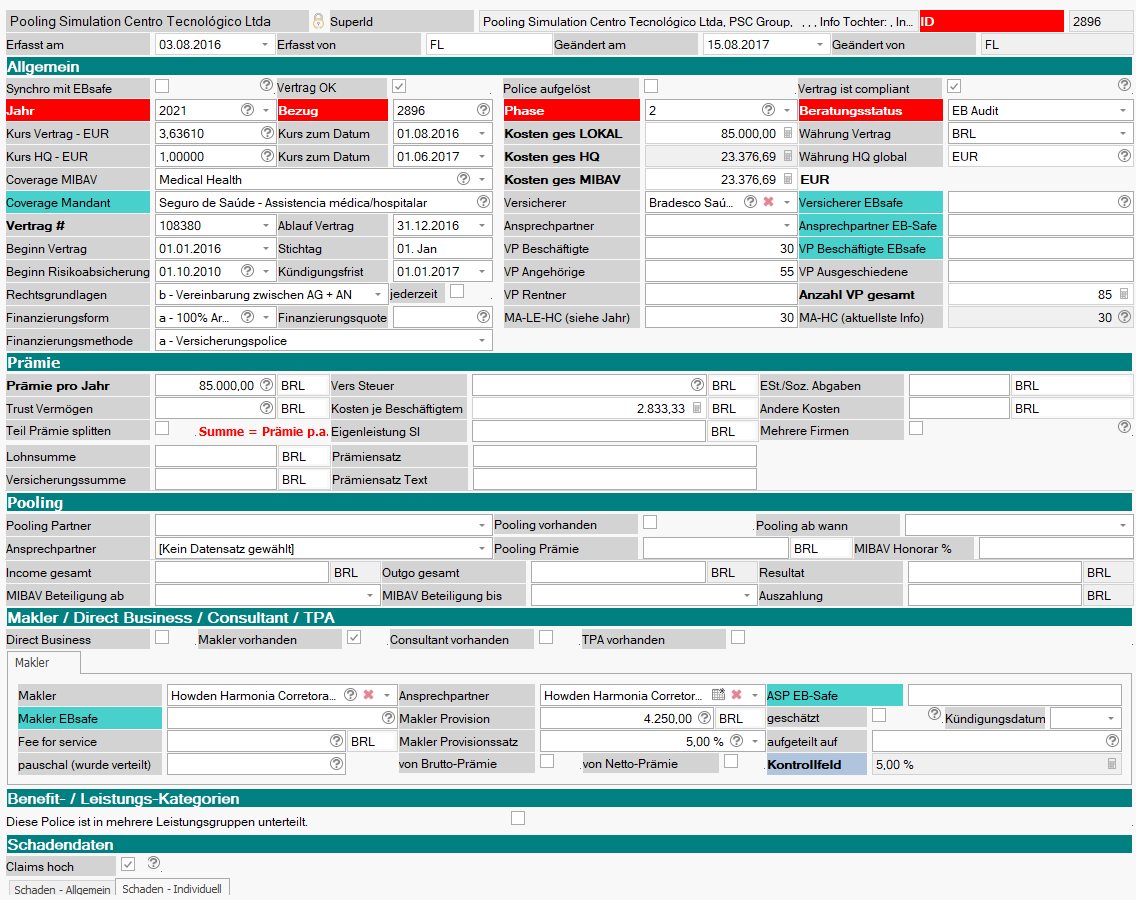Click the VP Rentner input field
Image resolution: width=1136 pixels, height=900 pixels.
pyautogui.click(x=720, y=294)
